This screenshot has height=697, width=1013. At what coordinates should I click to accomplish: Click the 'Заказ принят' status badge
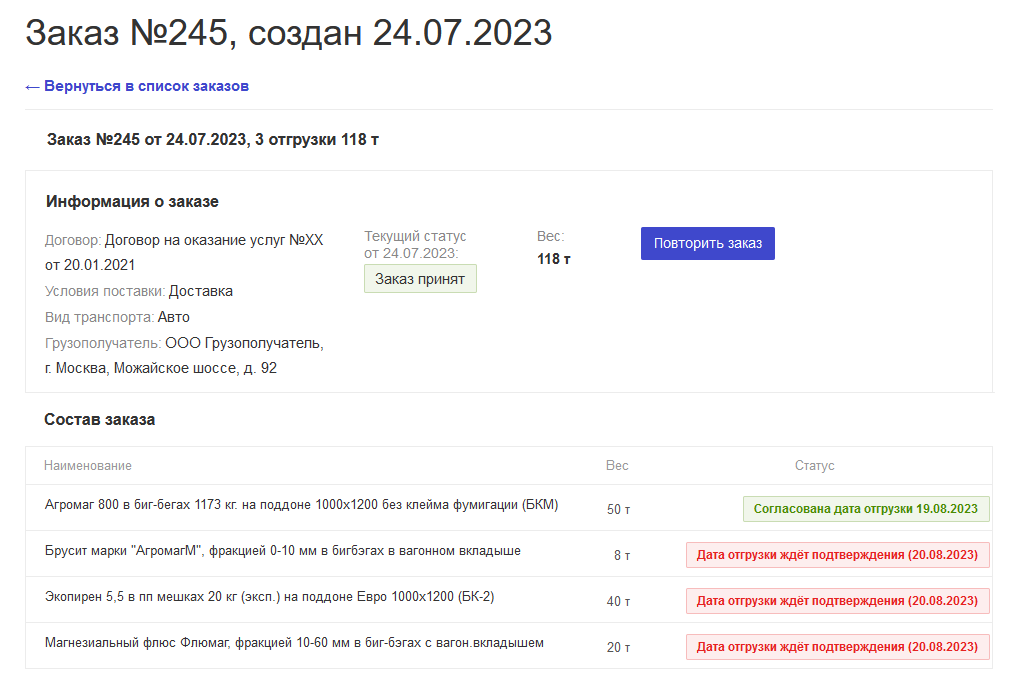420,279
